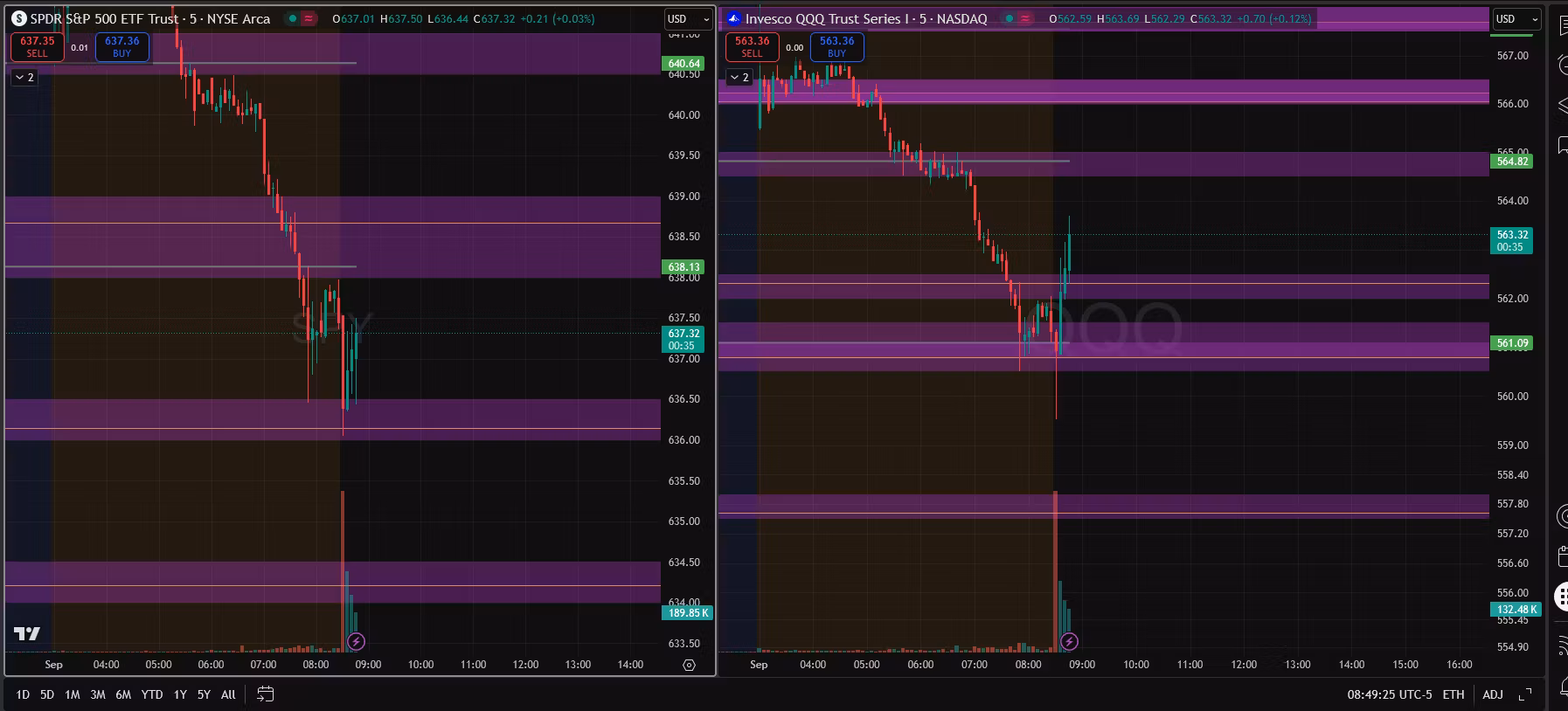Open the concentric-circle icon in right sidebar
Viewport: 1568px width, 711px height.
tap(1563, 516)
